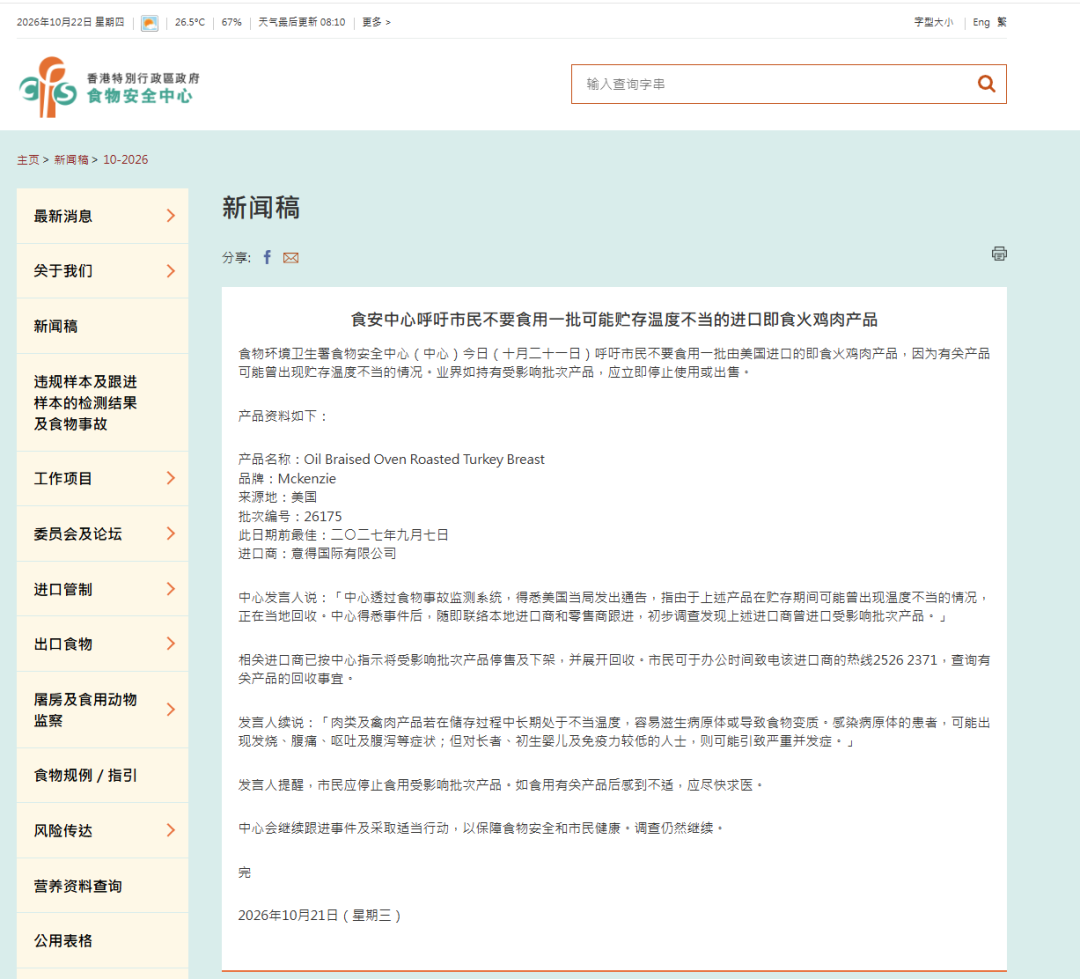Click 更多 > weather link

pyautogui.click(x=377, y=22)
